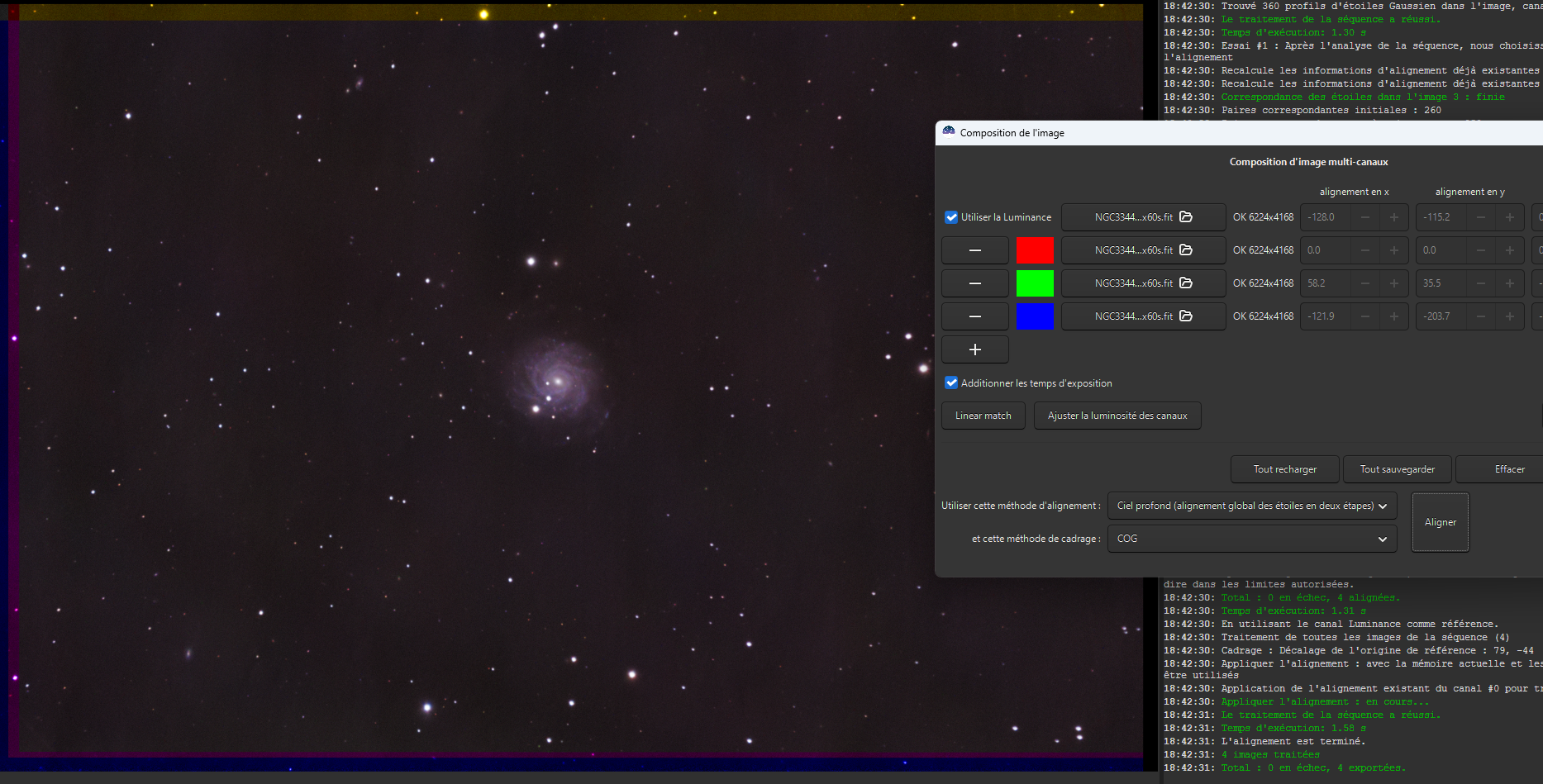Click Ajuster la luminosité des canaux

[1117, 416]
